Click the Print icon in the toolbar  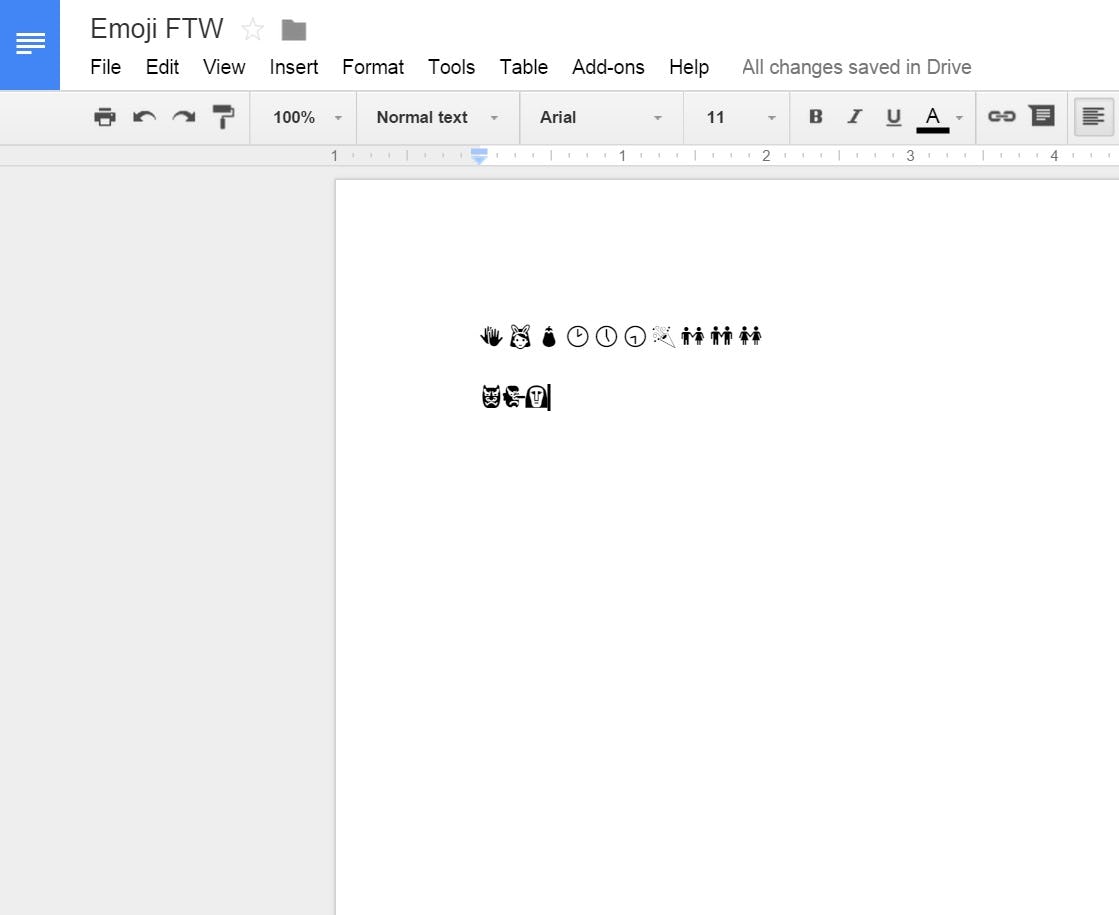pyautogui.click(x=105, y=117)
